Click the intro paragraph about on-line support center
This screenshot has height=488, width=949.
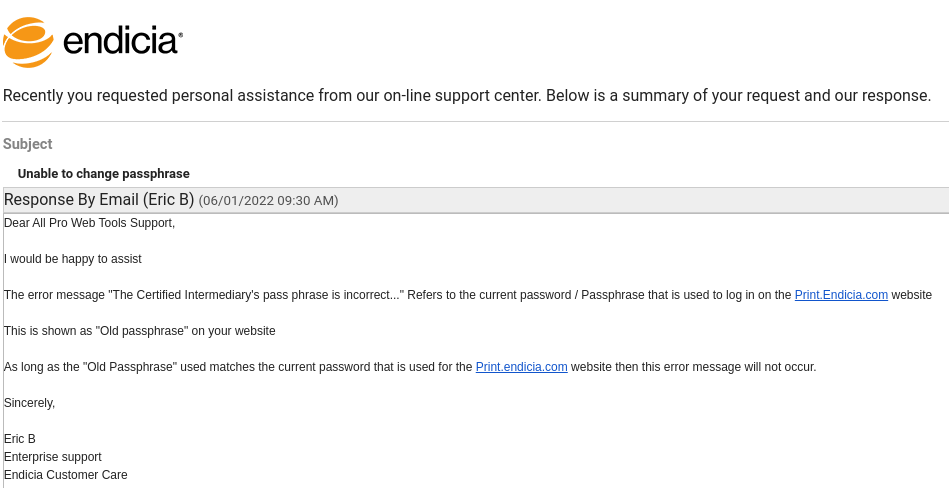click(x=467, y=96)
